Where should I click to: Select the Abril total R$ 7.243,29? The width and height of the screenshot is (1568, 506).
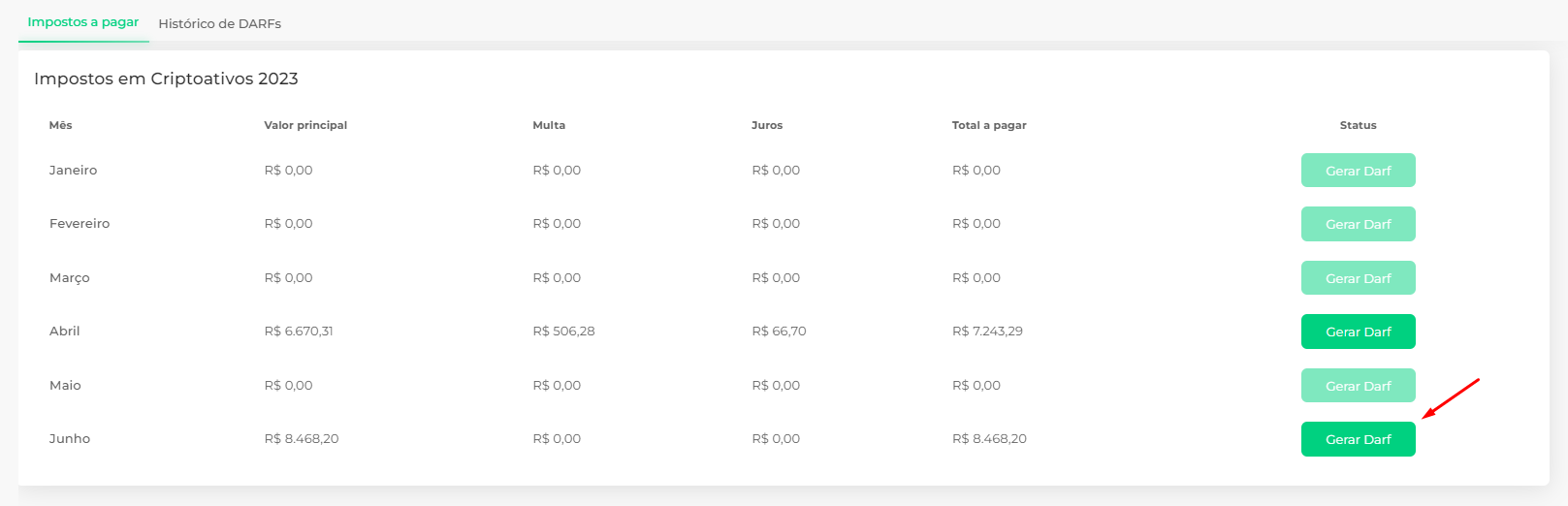(987, 331)
